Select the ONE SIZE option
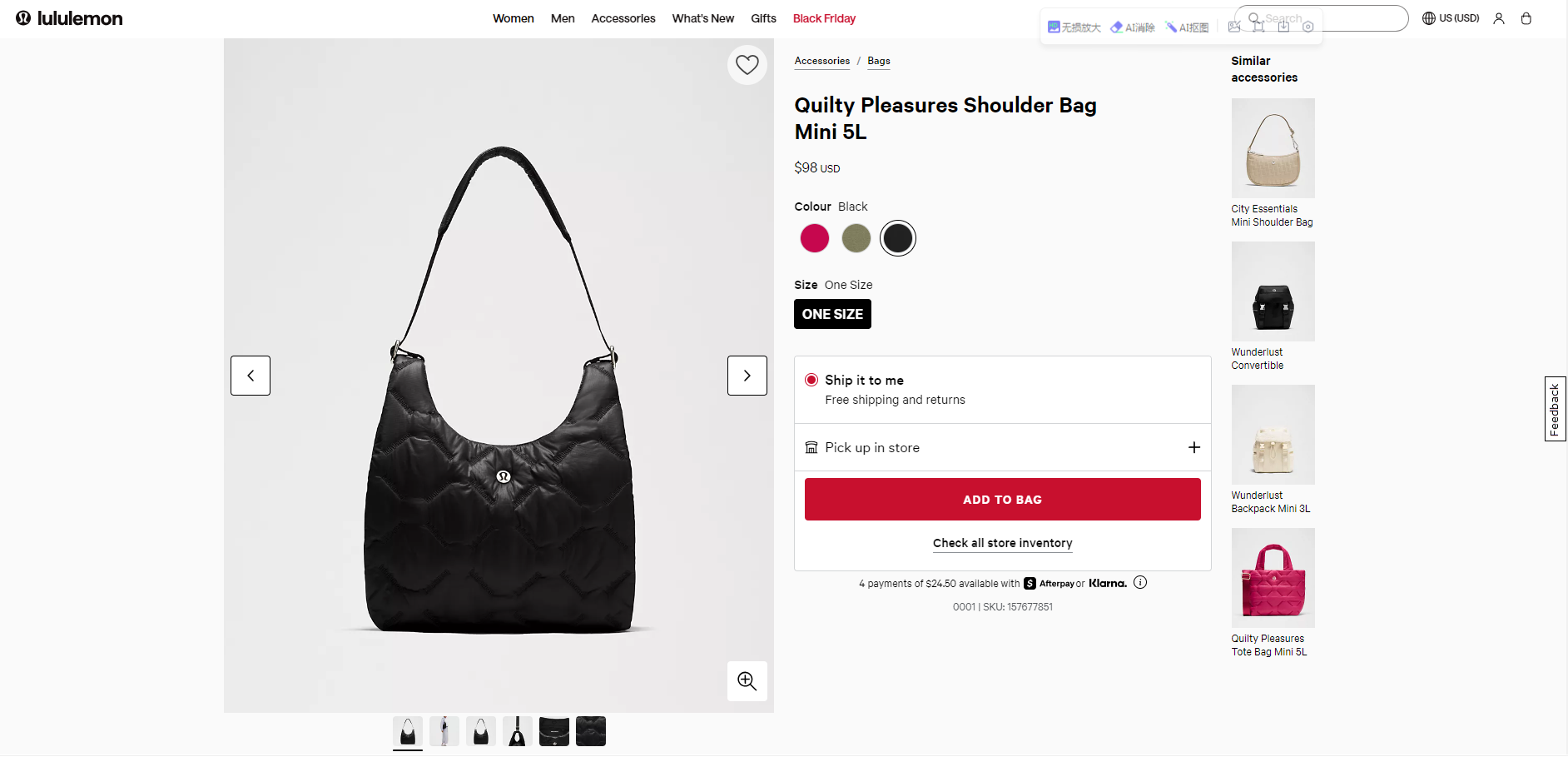This screenshot has width=1568, height=757. [832, 314]
